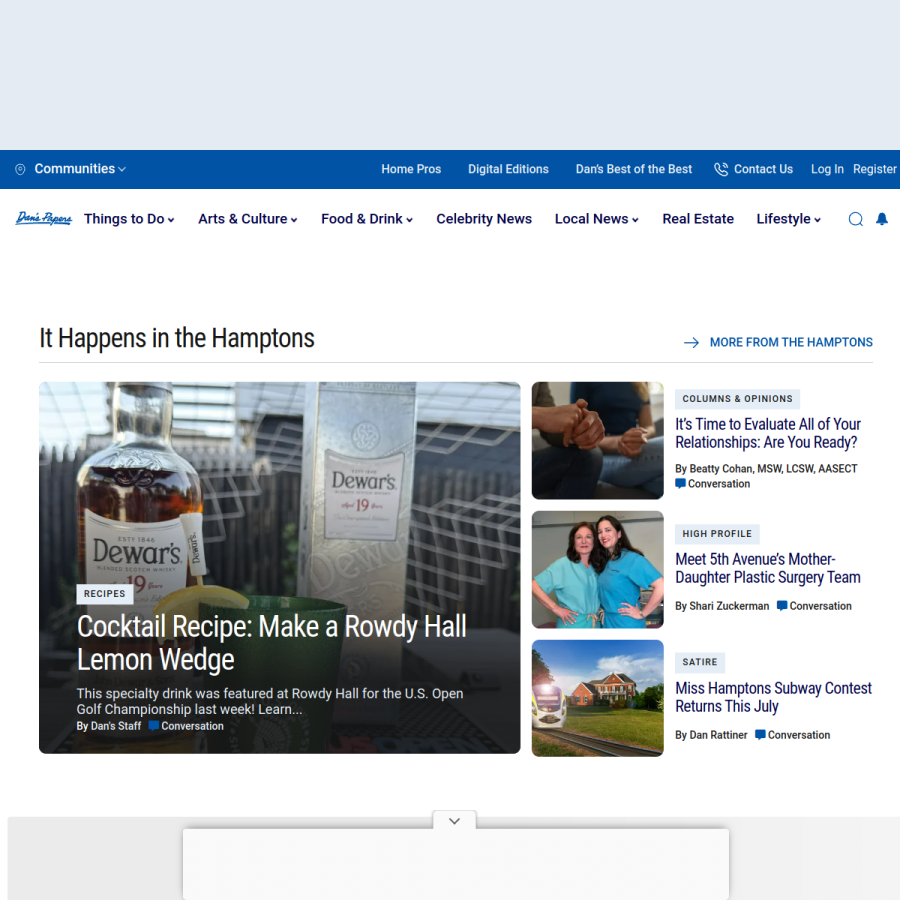Click the two women in scrubs thumbnail
The height and width of the screenshot is (900, 900).
tap(598, 569)
